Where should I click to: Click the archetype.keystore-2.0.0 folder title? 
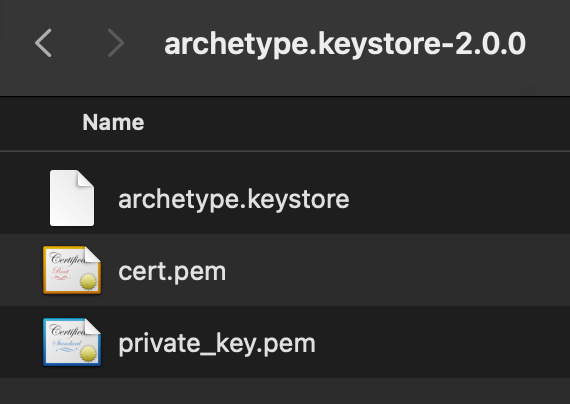[345, 44]
